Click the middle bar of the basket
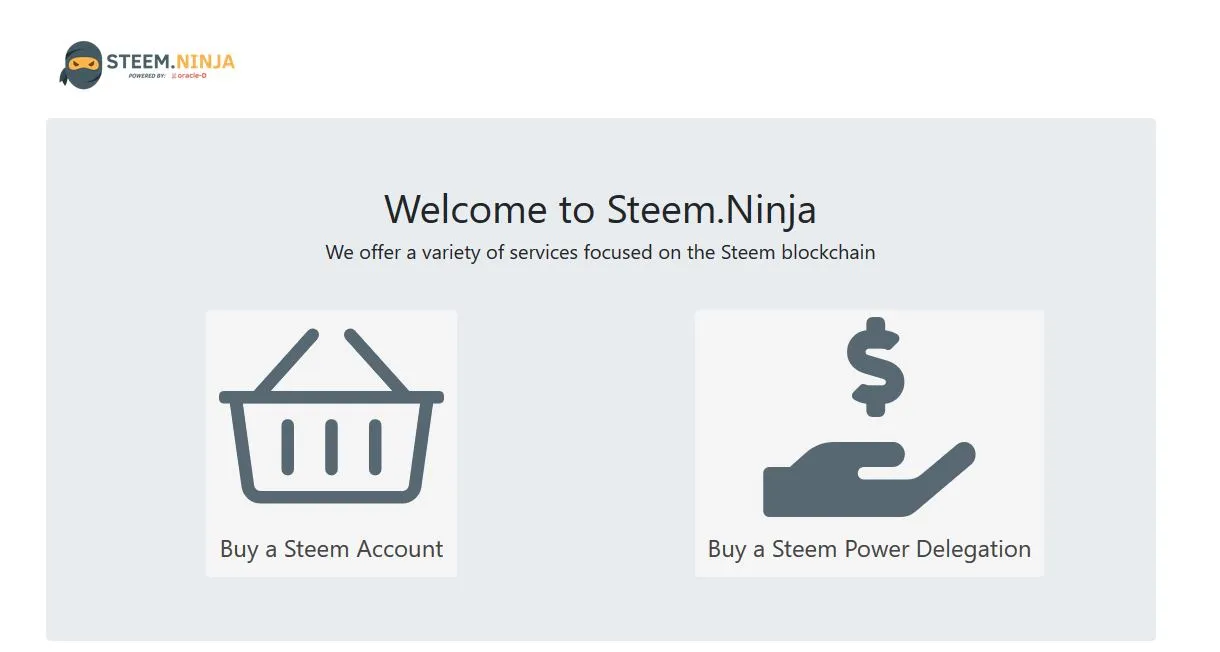The width and height of the screenshot is (1220, 652). 331,447
